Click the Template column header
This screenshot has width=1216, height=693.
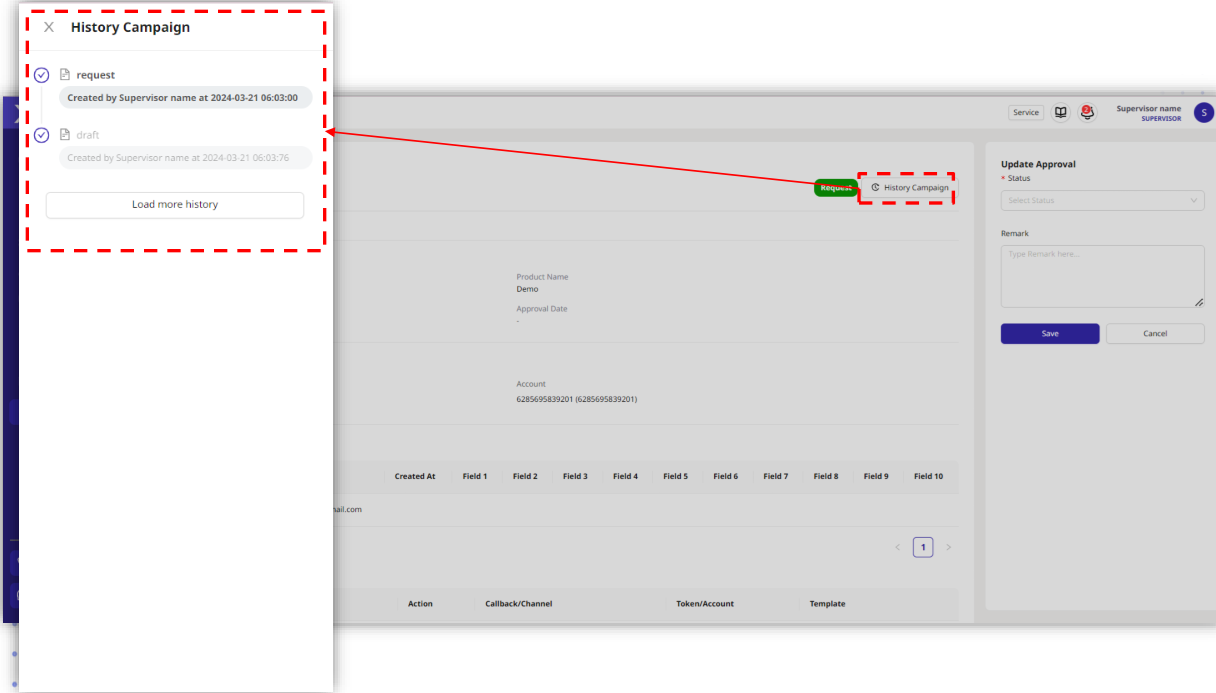point(827,604)
